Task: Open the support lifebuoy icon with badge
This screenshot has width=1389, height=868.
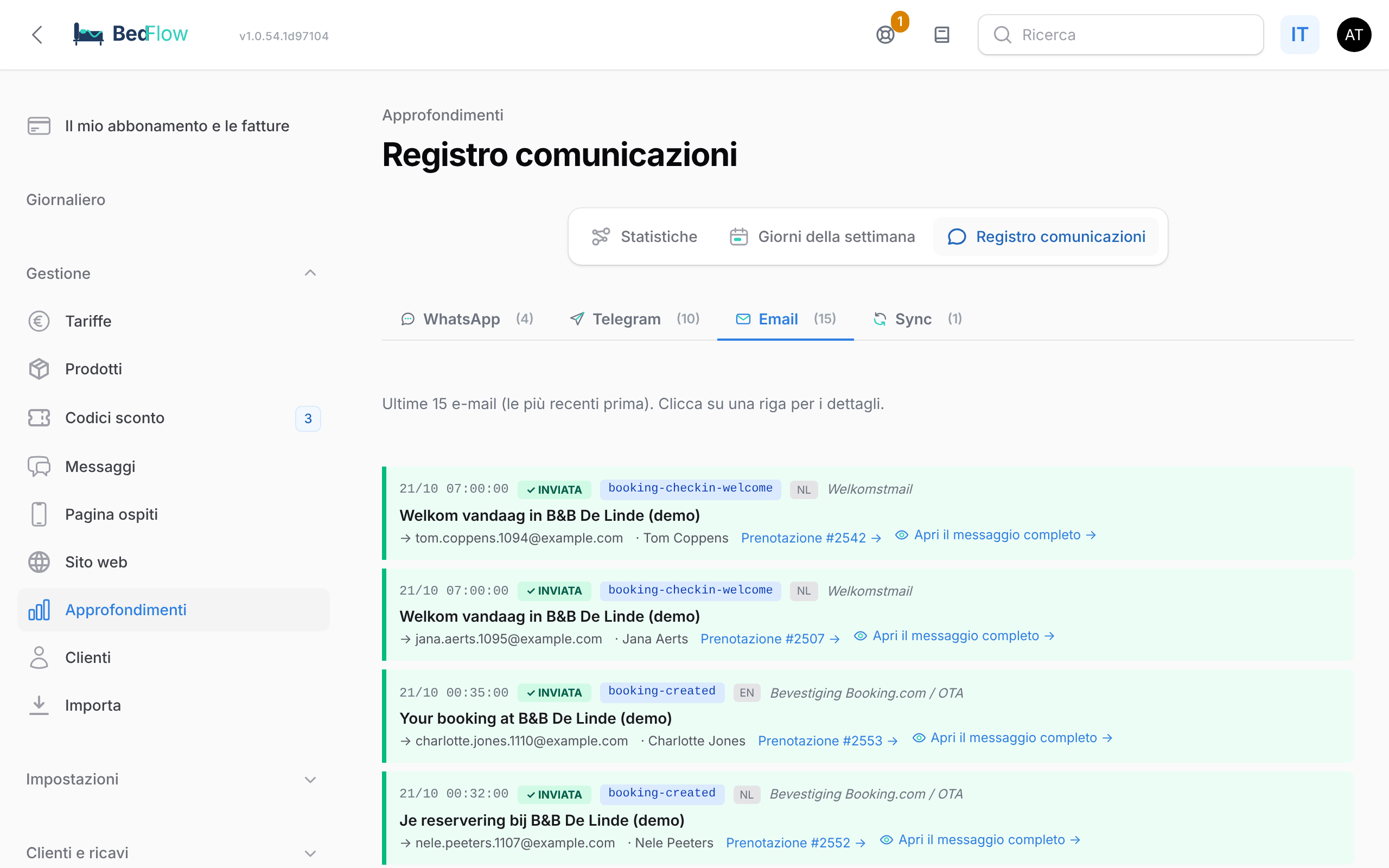Action: coord(885,34)
